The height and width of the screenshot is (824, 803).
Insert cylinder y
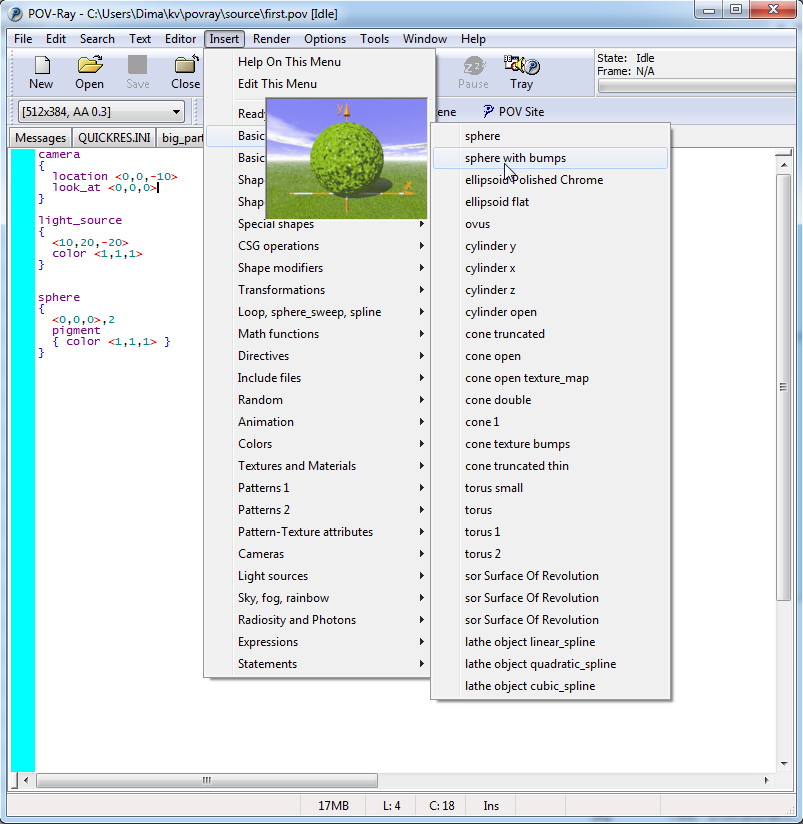550,246
